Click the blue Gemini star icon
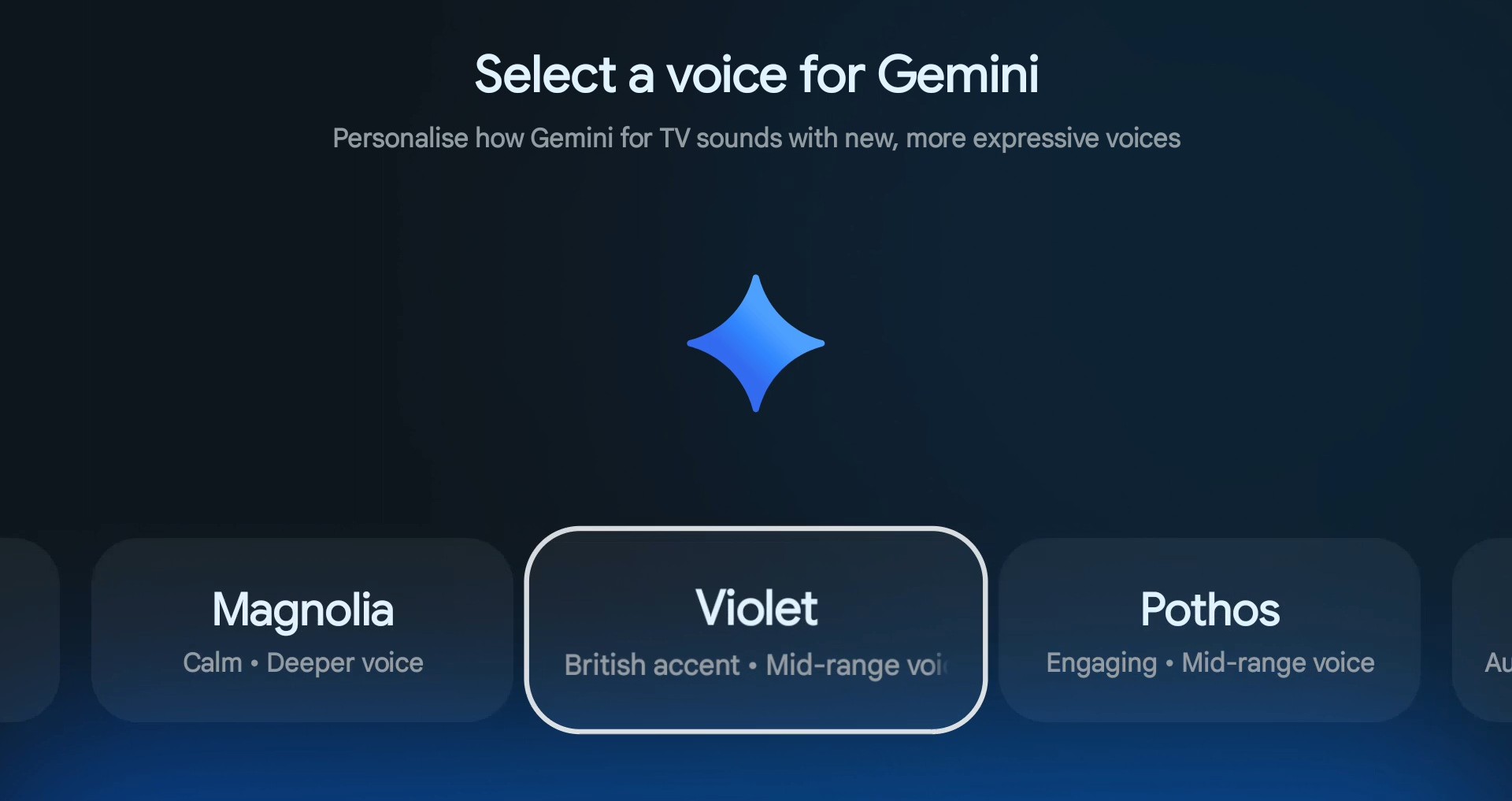This screenshot has width=1512, height=801. (756, 343)
